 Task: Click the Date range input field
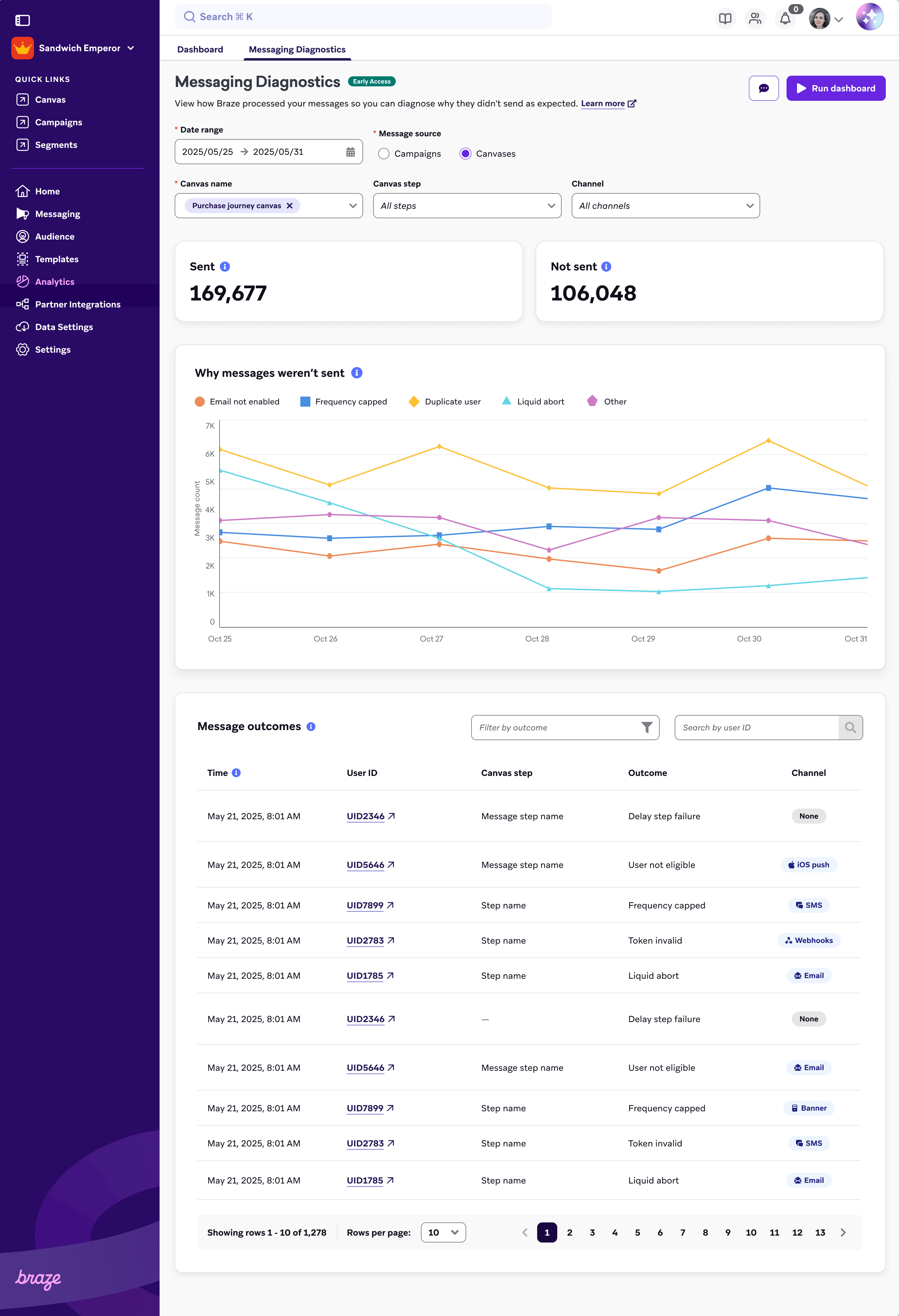pos(269,152)
